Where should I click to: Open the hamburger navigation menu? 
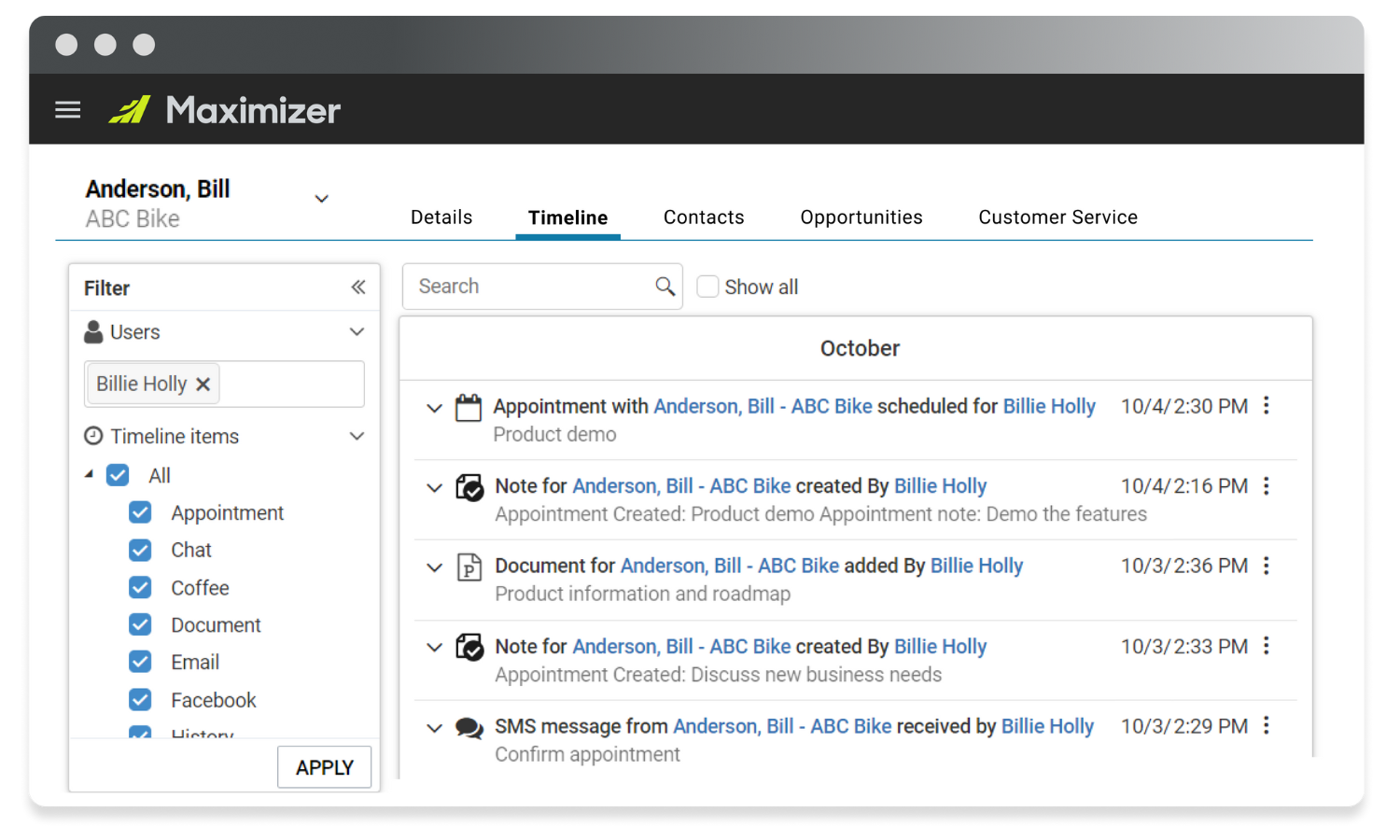(68, 110)
